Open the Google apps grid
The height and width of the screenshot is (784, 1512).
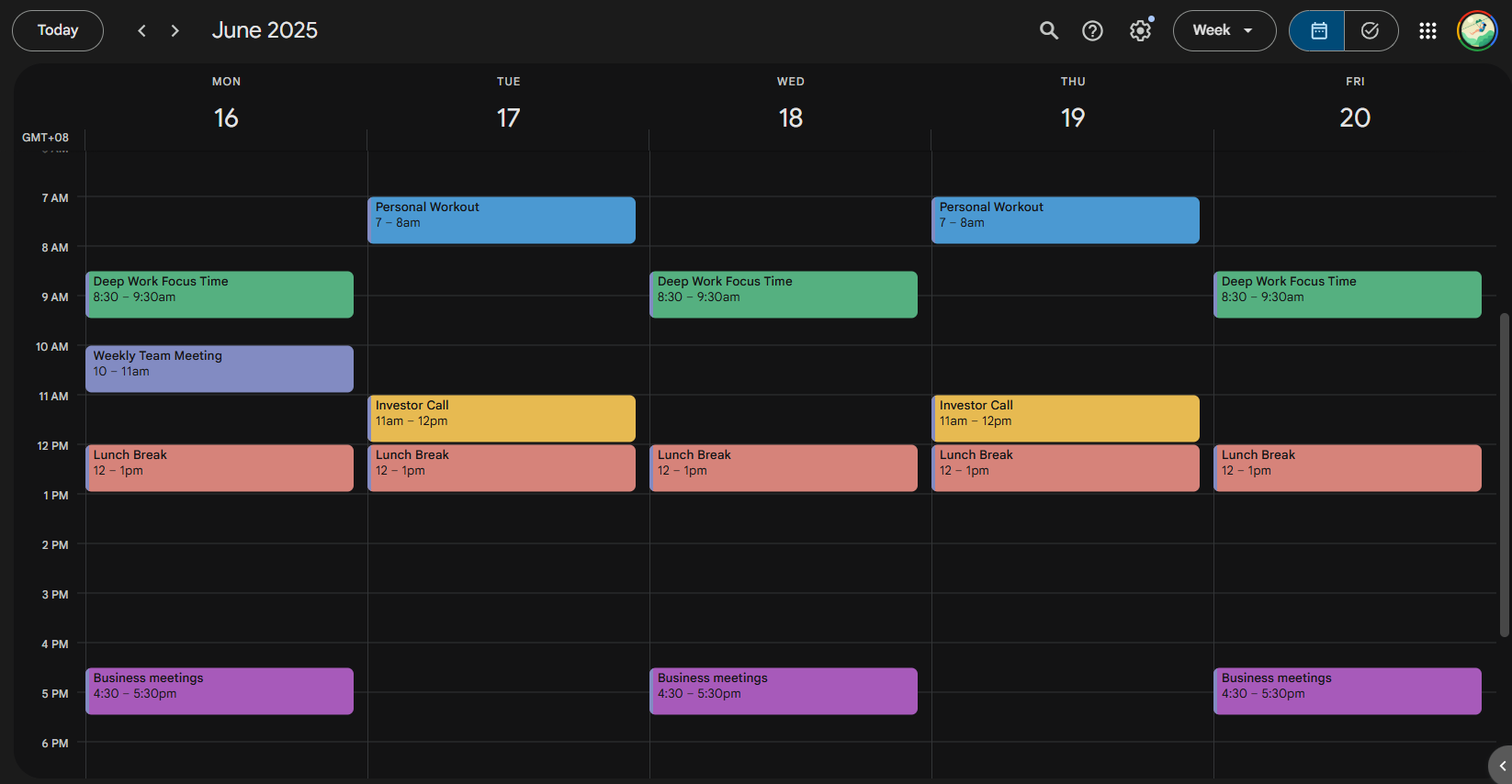click(x=1427, y=30)
